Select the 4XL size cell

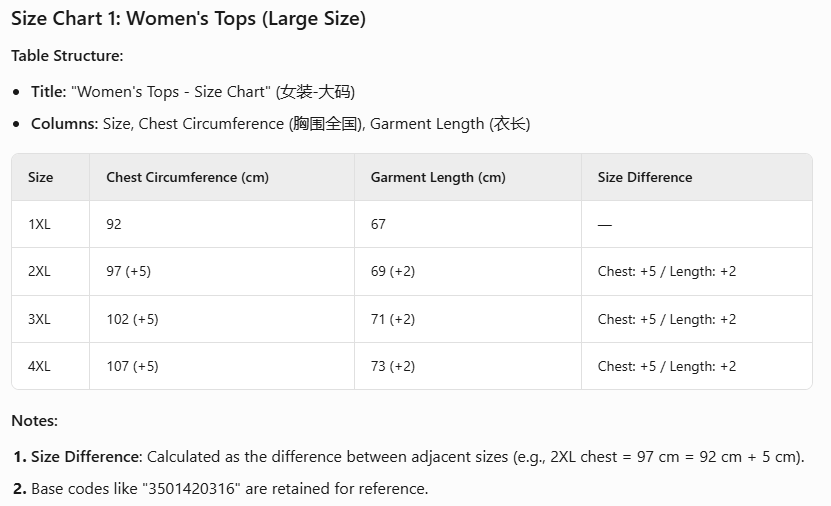click(39, 366)
